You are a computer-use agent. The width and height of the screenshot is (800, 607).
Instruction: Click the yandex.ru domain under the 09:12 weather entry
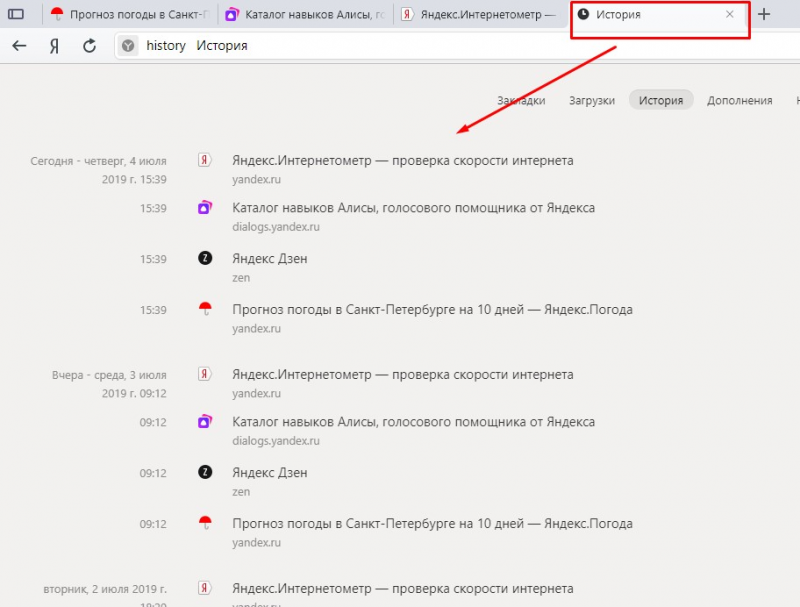tap(257, 543)
